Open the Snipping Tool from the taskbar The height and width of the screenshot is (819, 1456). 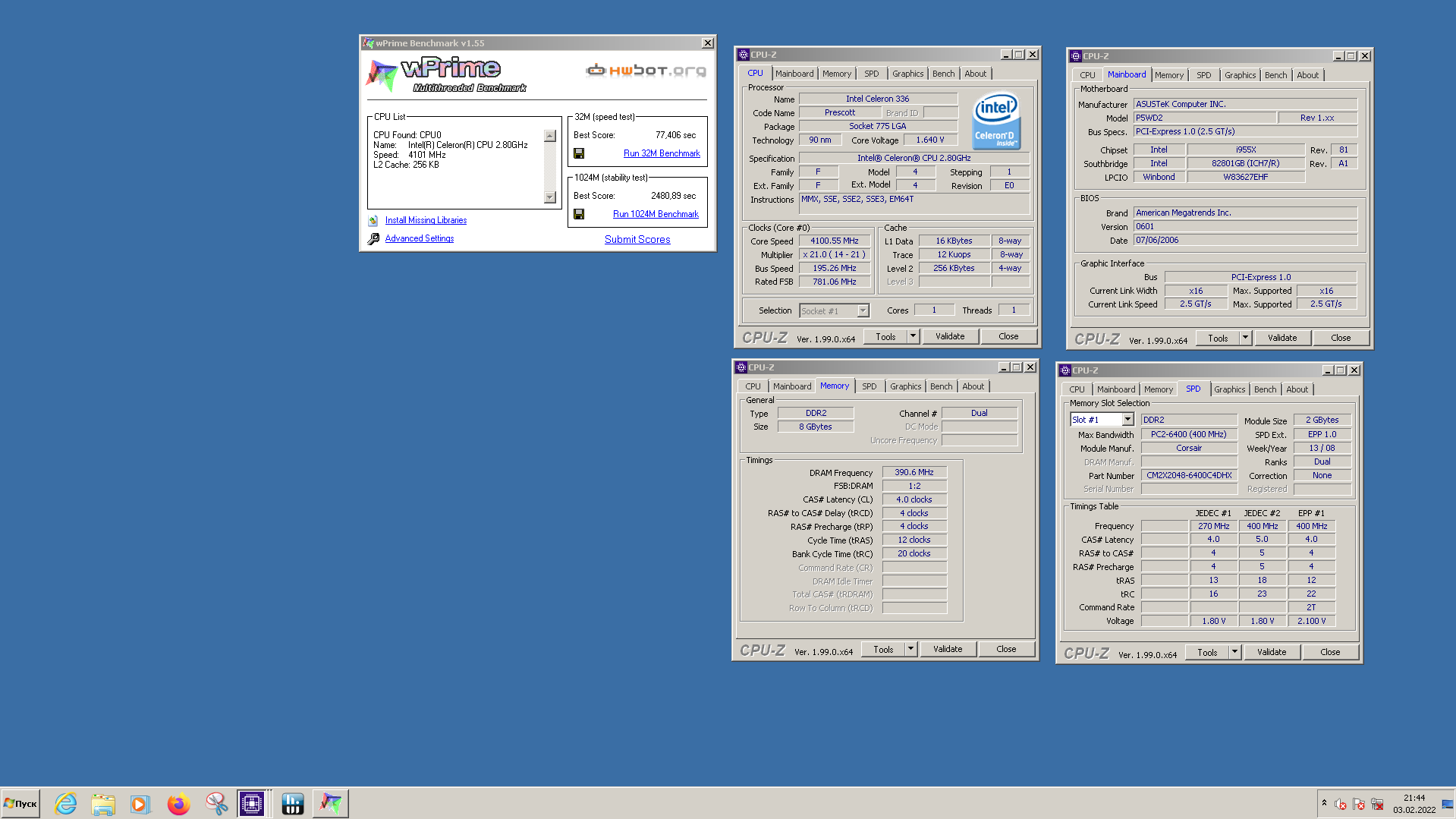216,803
